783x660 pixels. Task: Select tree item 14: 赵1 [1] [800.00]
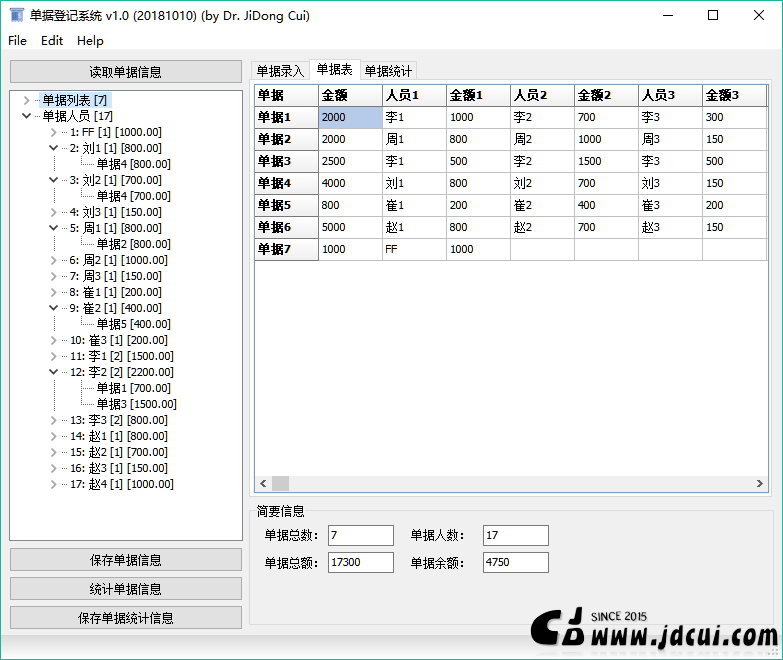[119, 436]
